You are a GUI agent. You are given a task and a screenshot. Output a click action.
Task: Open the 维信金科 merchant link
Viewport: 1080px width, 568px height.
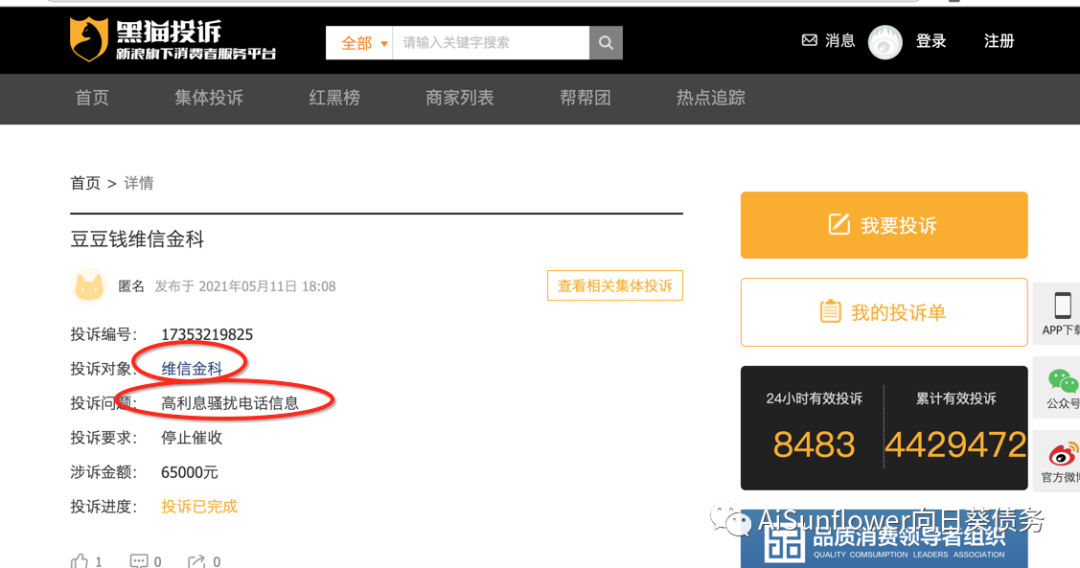[x=191, y=369]
